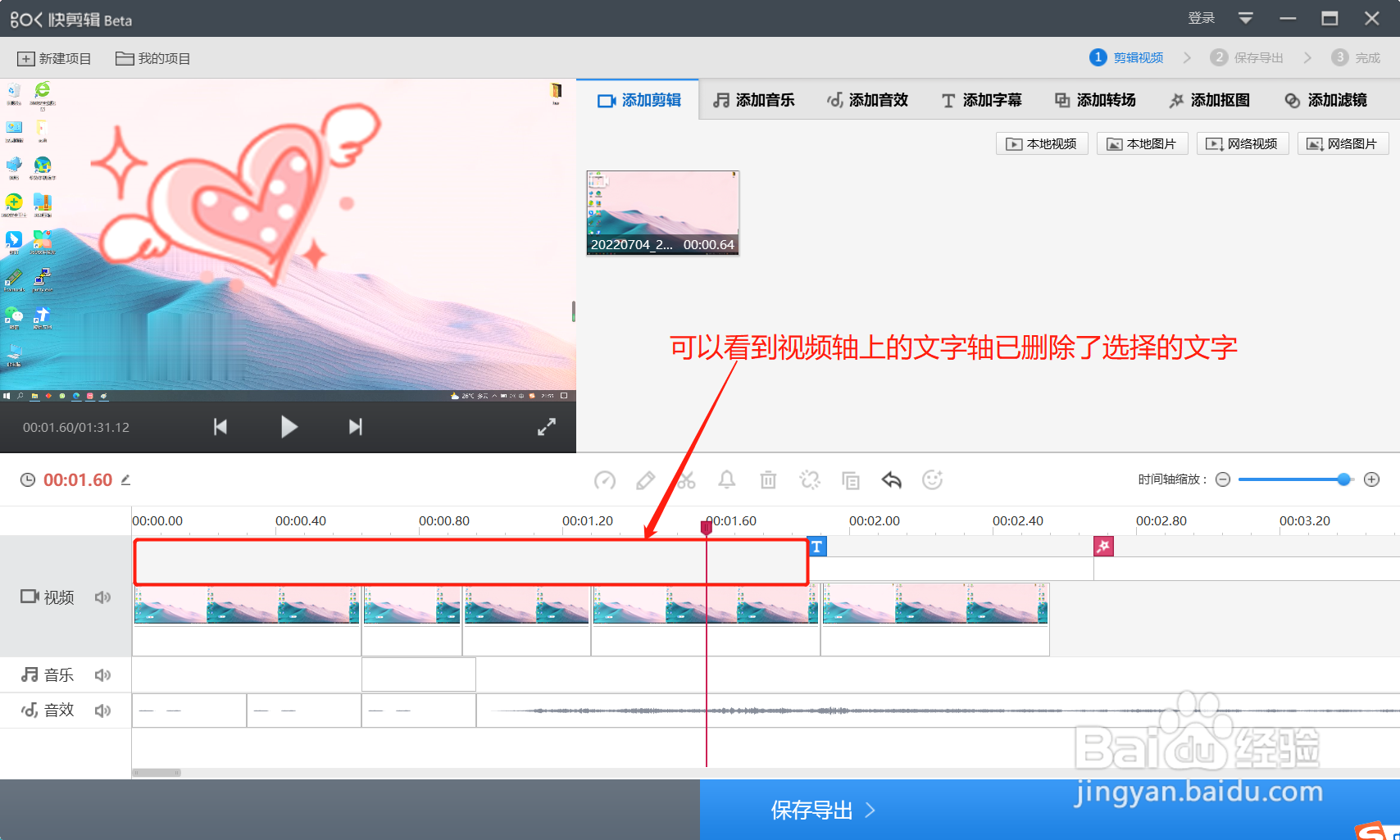Expand preview to fullscreen
This screenshot has height=840, width=1400.
pos(547,427)
